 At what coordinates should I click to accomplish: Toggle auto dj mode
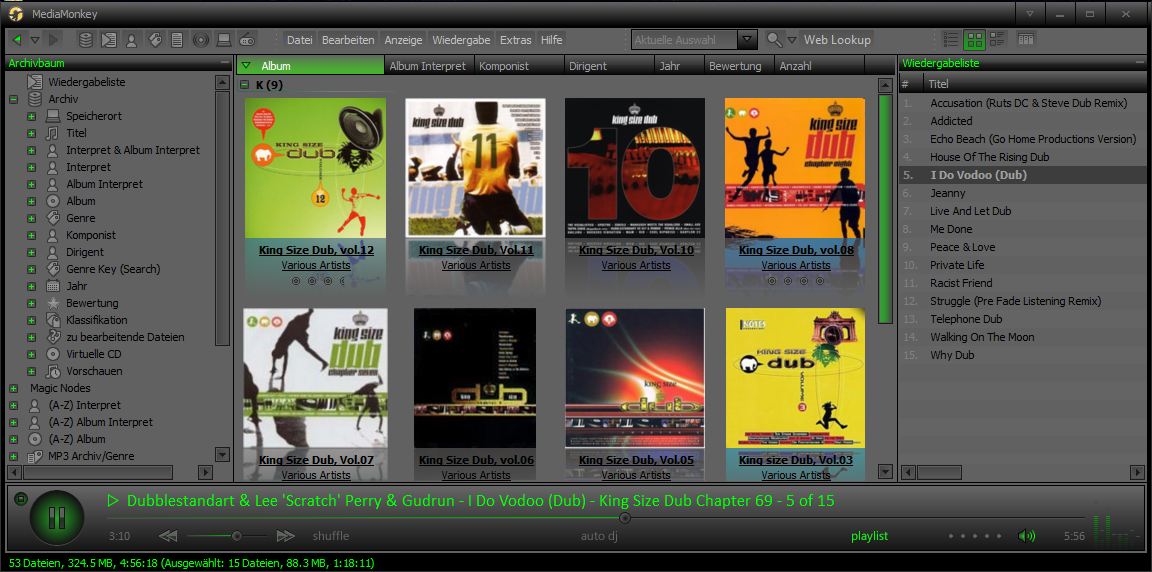(x=599, y=536)
